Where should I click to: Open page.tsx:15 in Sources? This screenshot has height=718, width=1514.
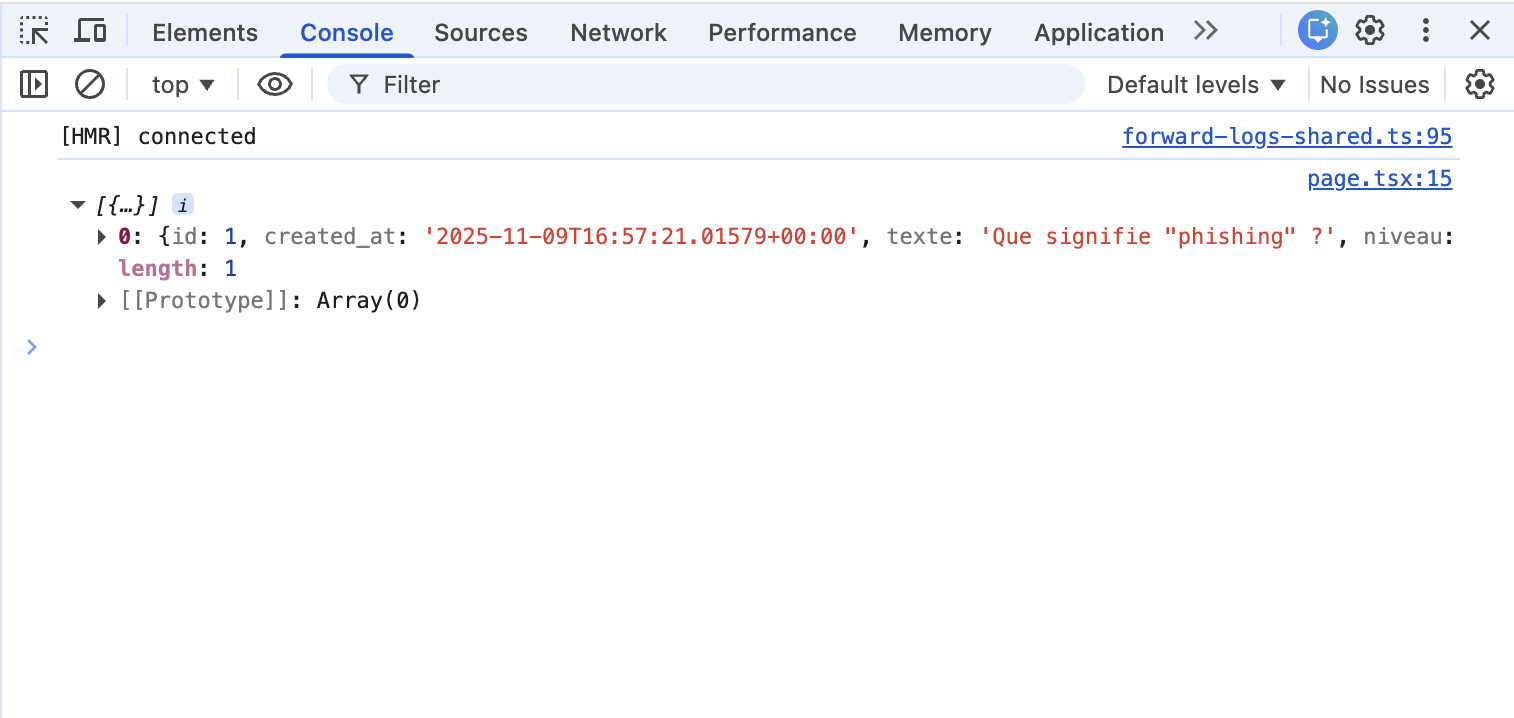pos(1379,178)
